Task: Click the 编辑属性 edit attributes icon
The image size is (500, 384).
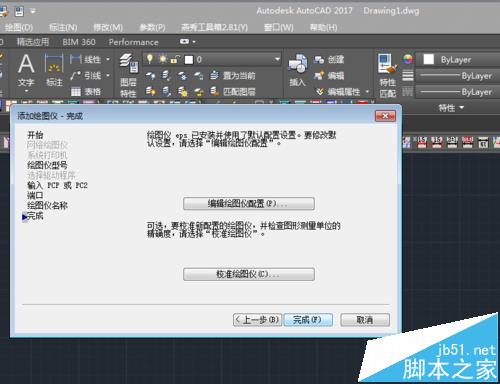Action: pyautogui.click(x=320, y=91)
